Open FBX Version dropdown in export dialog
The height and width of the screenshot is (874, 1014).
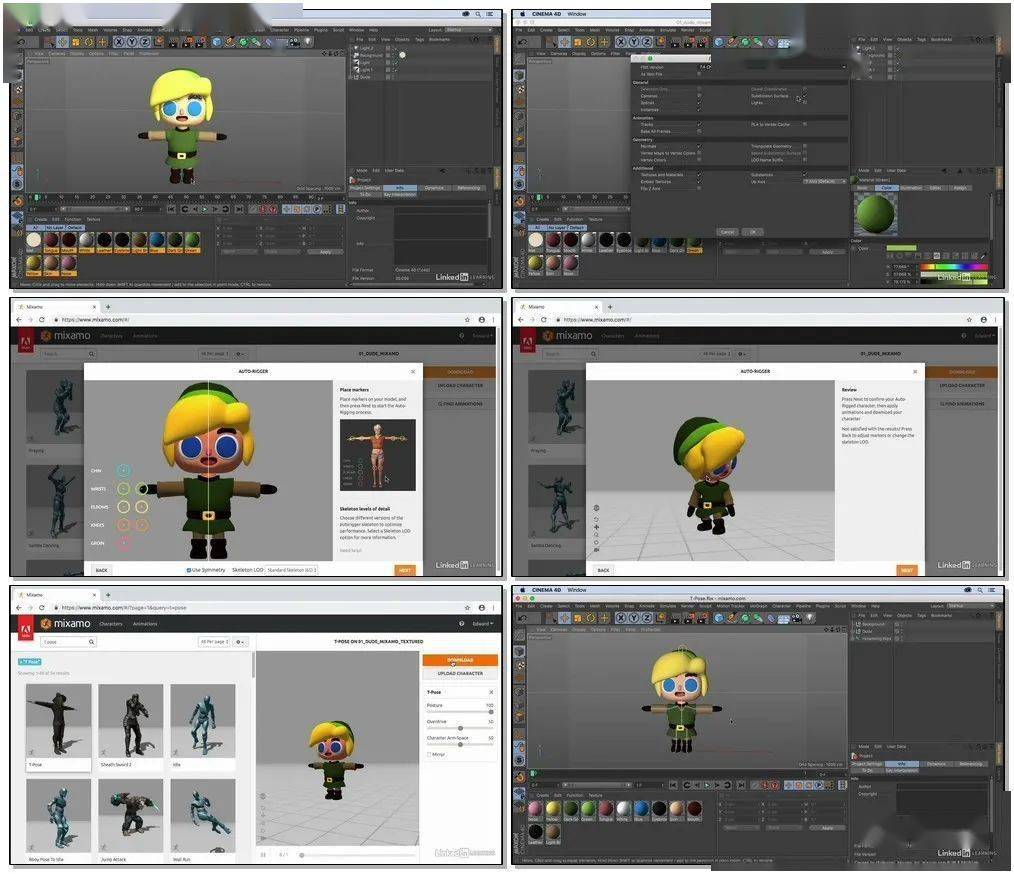pos(771,67)
